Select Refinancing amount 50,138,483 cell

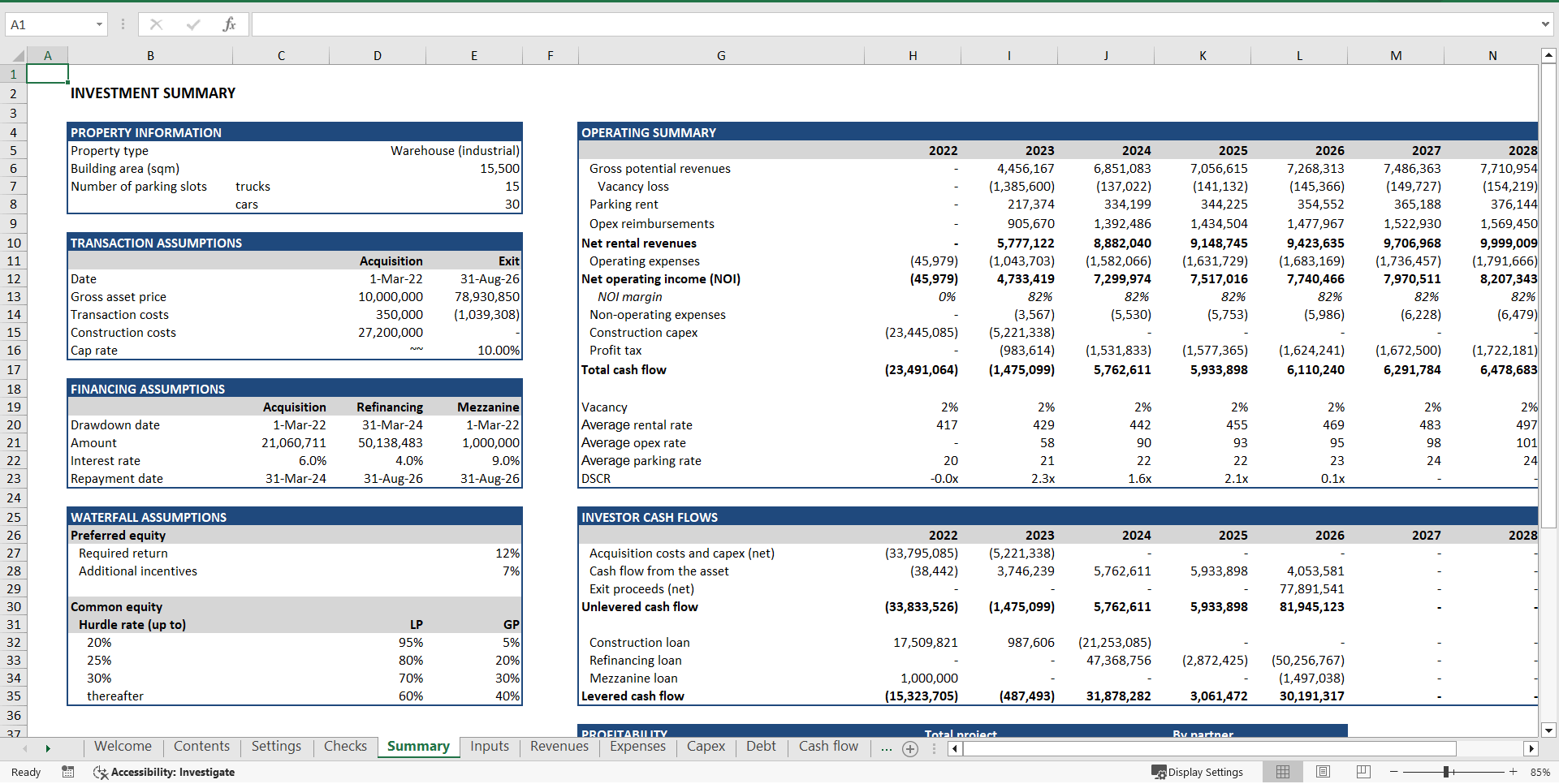click(378, 443)
